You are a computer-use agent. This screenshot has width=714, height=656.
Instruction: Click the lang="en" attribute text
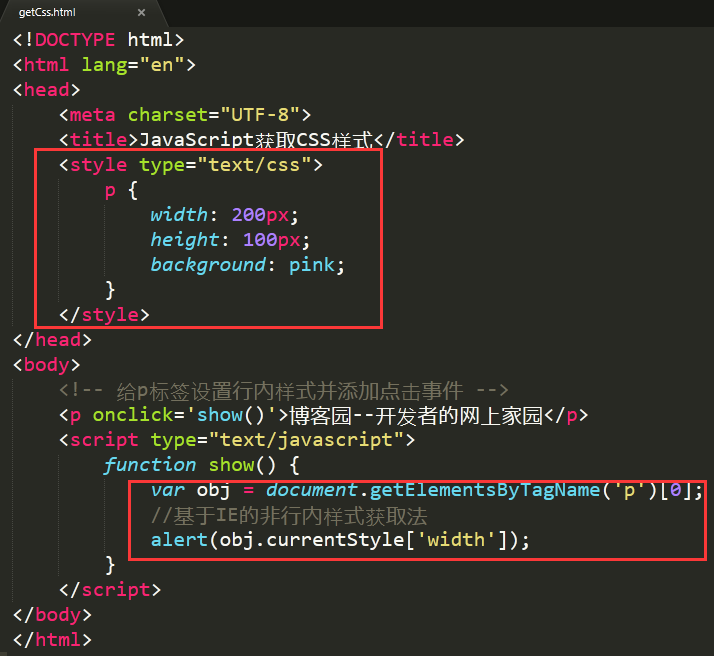point(133,65)
